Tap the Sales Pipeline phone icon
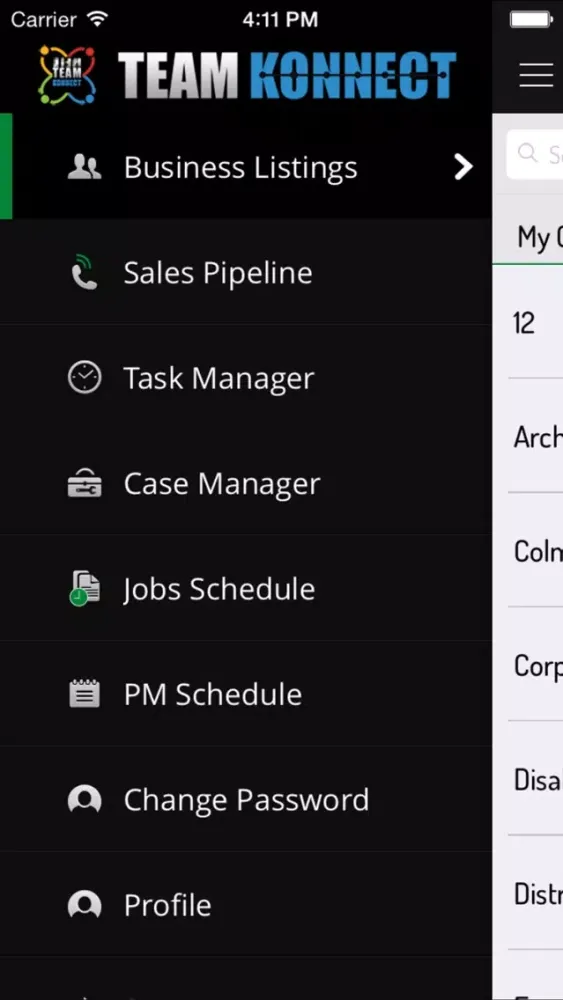563x1000 pixels. 84,272
